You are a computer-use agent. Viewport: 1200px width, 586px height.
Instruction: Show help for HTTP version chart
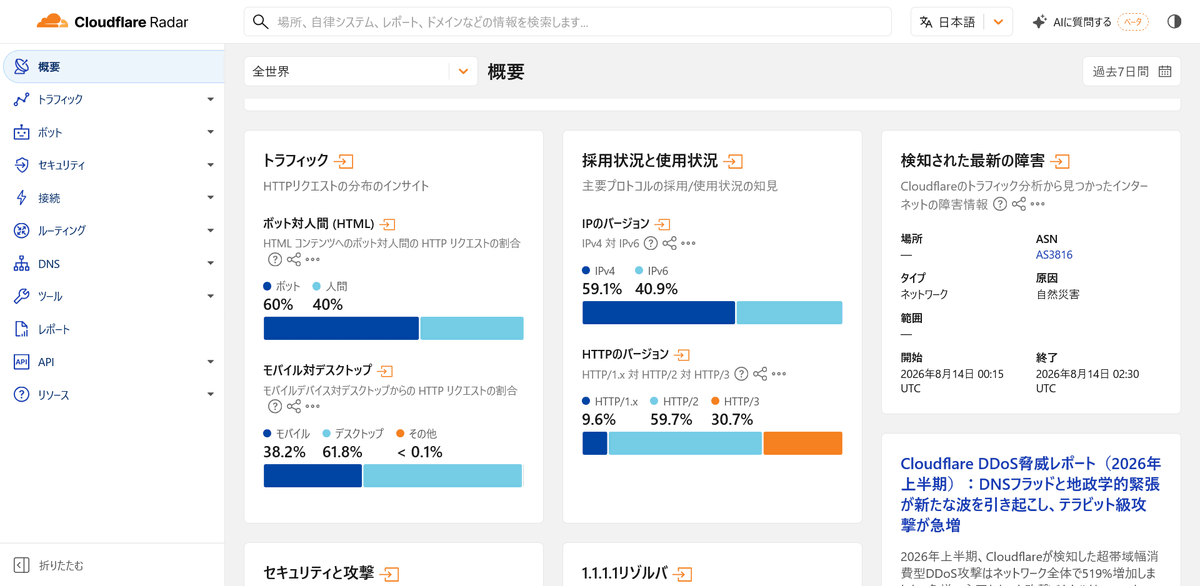(741, 374)
